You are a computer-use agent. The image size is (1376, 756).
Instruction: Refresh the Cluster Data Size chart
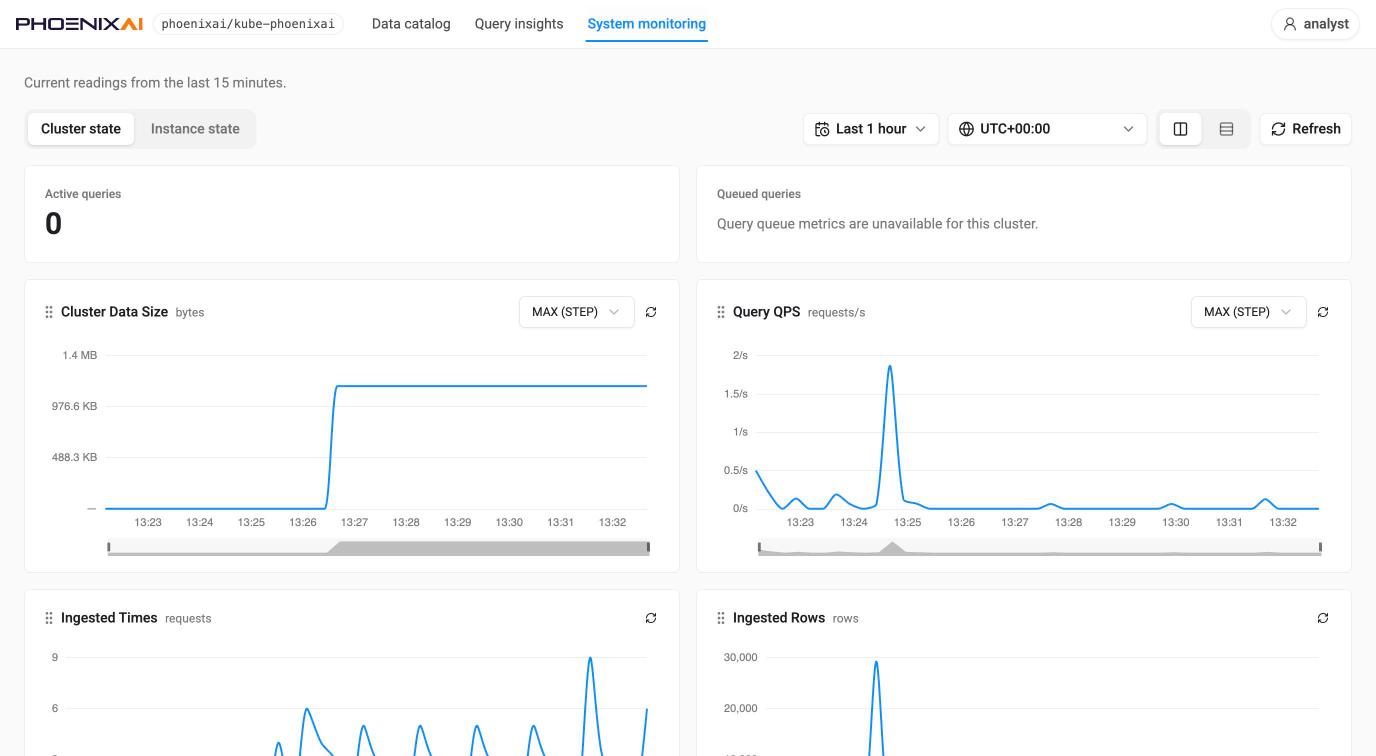(651, 312)
